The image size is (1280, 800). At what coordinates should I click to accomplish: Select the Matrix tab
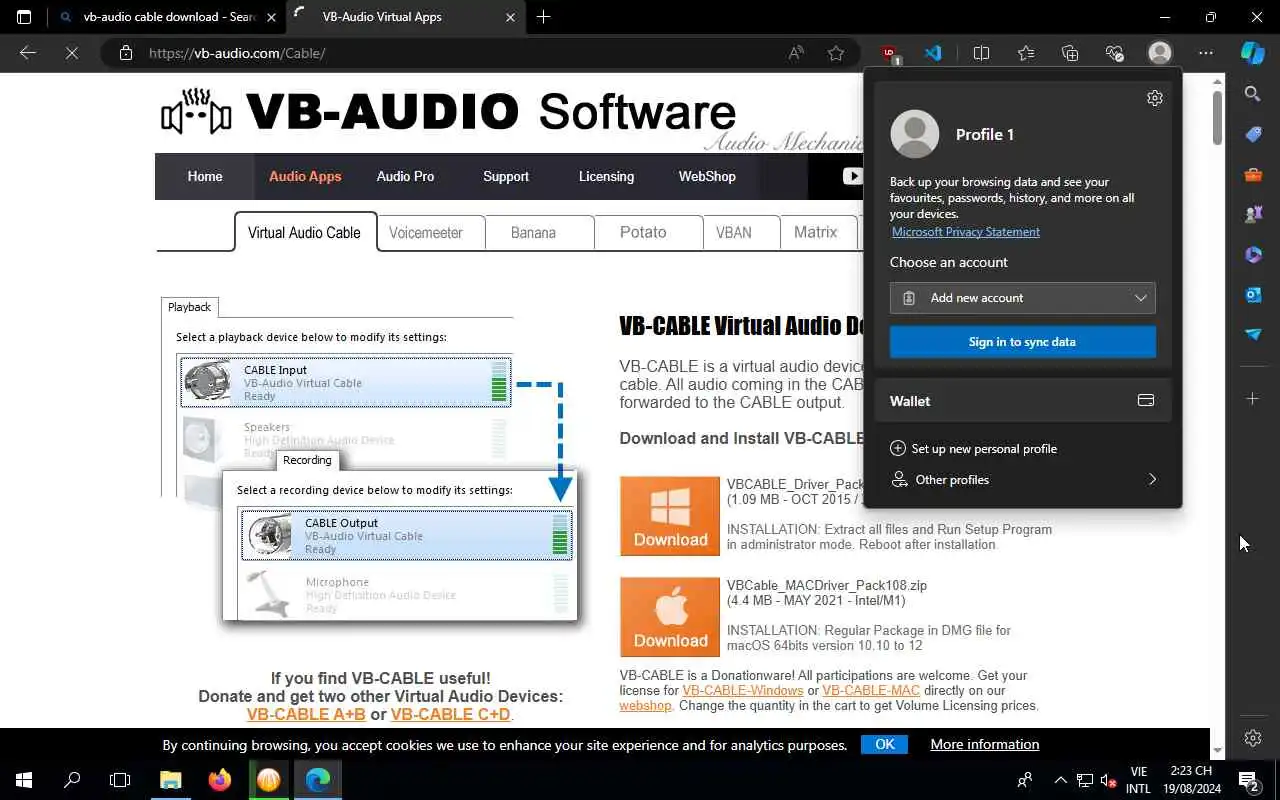818,233
